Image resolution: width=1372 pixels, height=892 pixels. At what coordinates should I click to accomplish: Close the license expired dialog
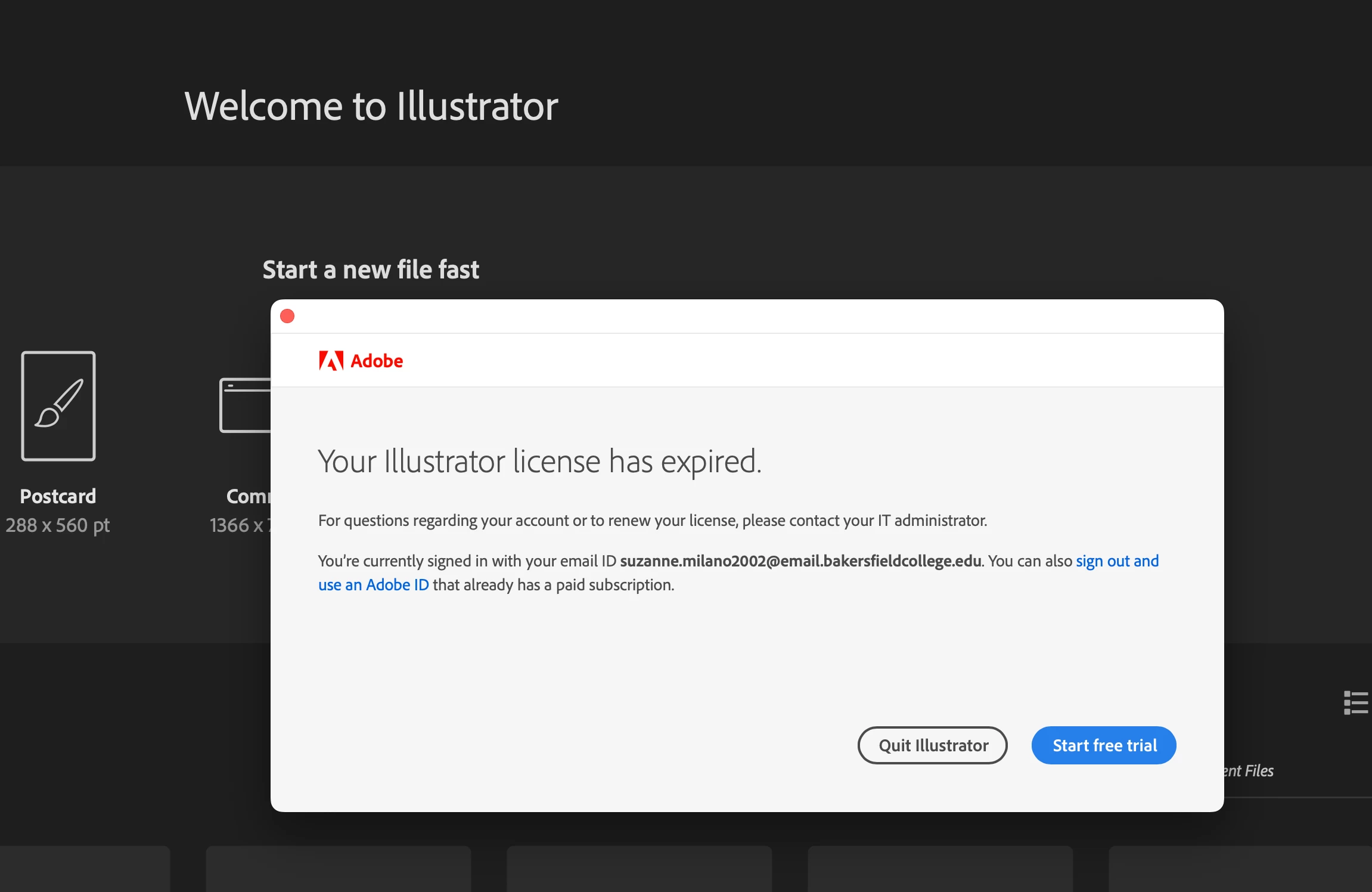(287, 316)
